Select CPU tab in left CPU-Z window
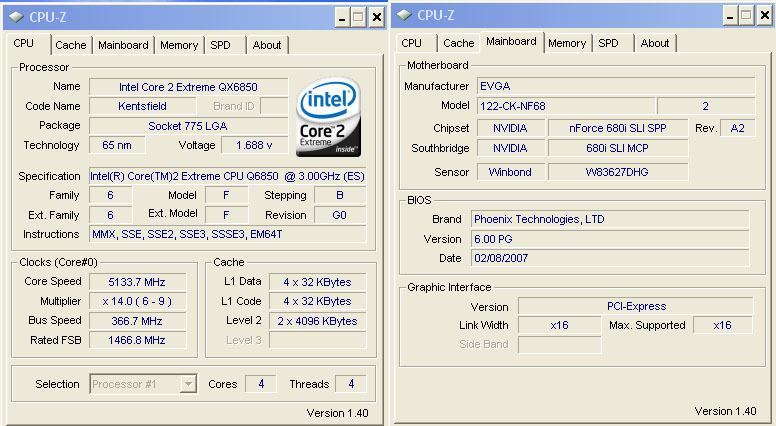The width and height of the screenshot is (776, 426). pos(24,44)
